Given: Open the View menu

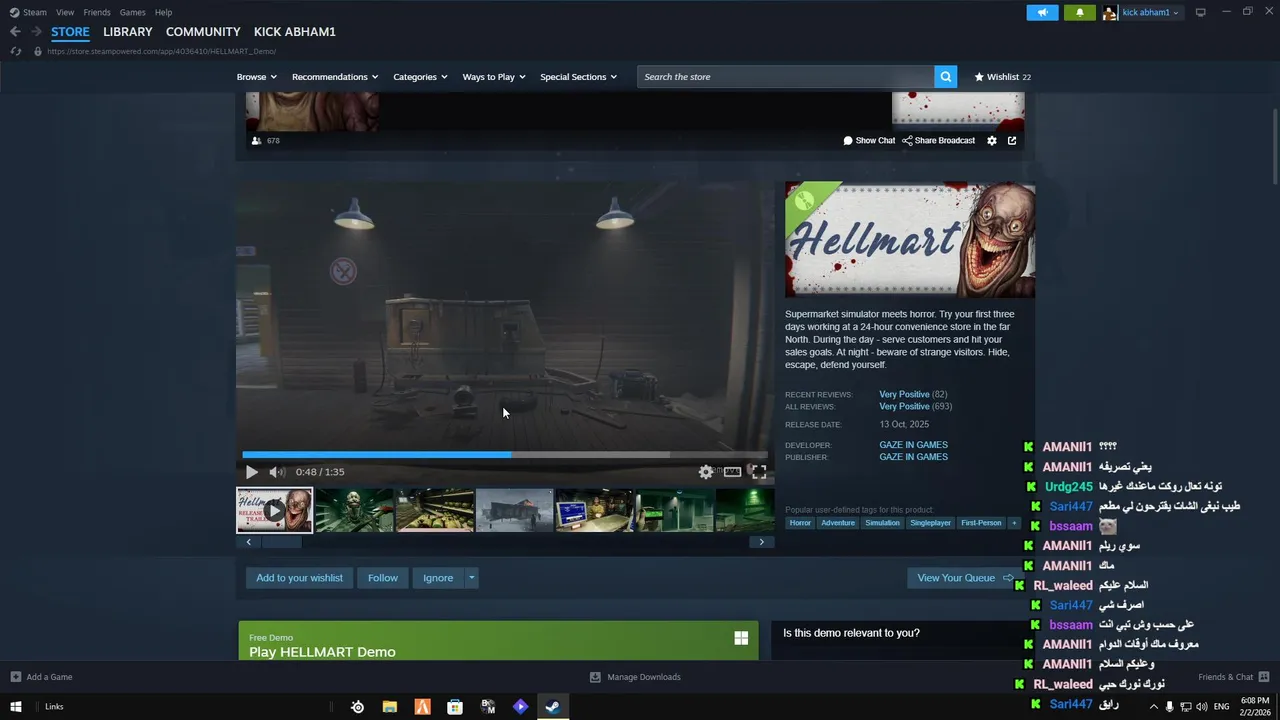Looking at the screenshot, I should pos(65,12).
